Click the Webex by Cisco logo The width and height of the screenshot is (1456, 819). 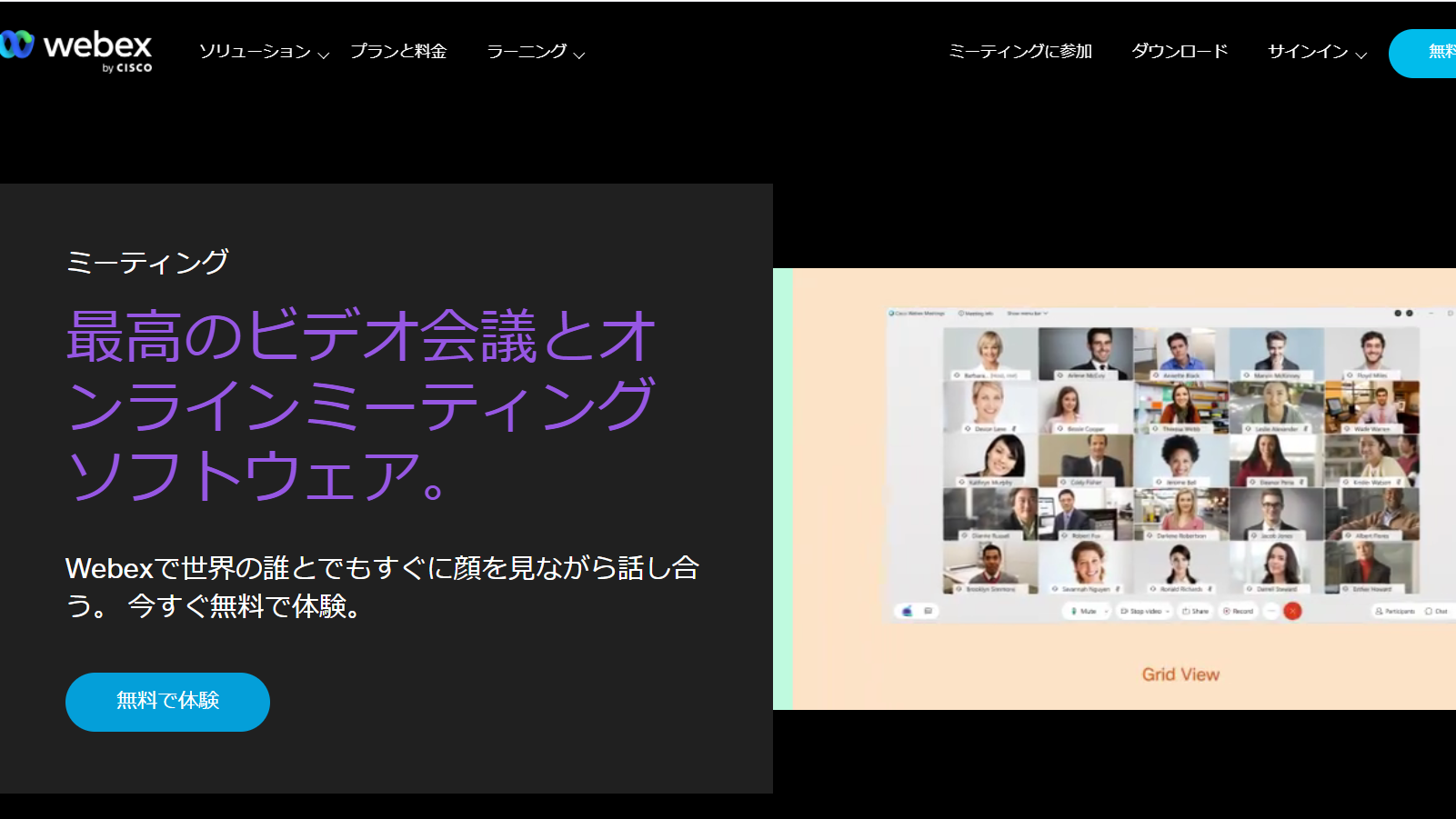[76, 52]
